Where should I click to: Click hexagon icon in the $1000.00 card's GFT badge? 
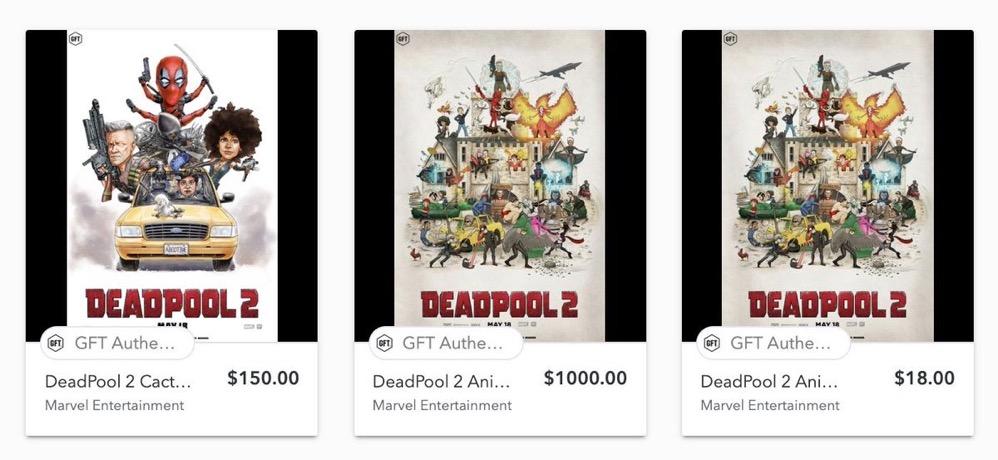pyautogui.click(x=385, y=343)
